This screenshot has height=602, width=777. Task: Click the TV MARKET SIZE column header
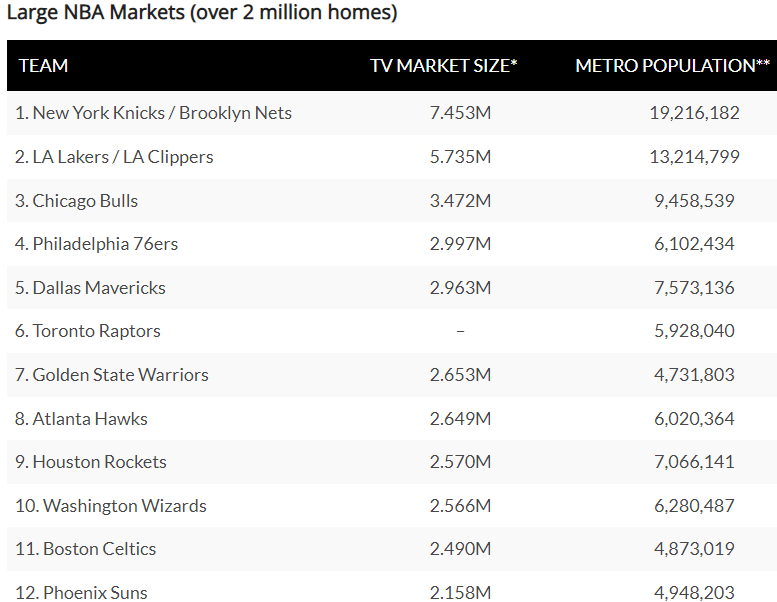tap(443, 66)
